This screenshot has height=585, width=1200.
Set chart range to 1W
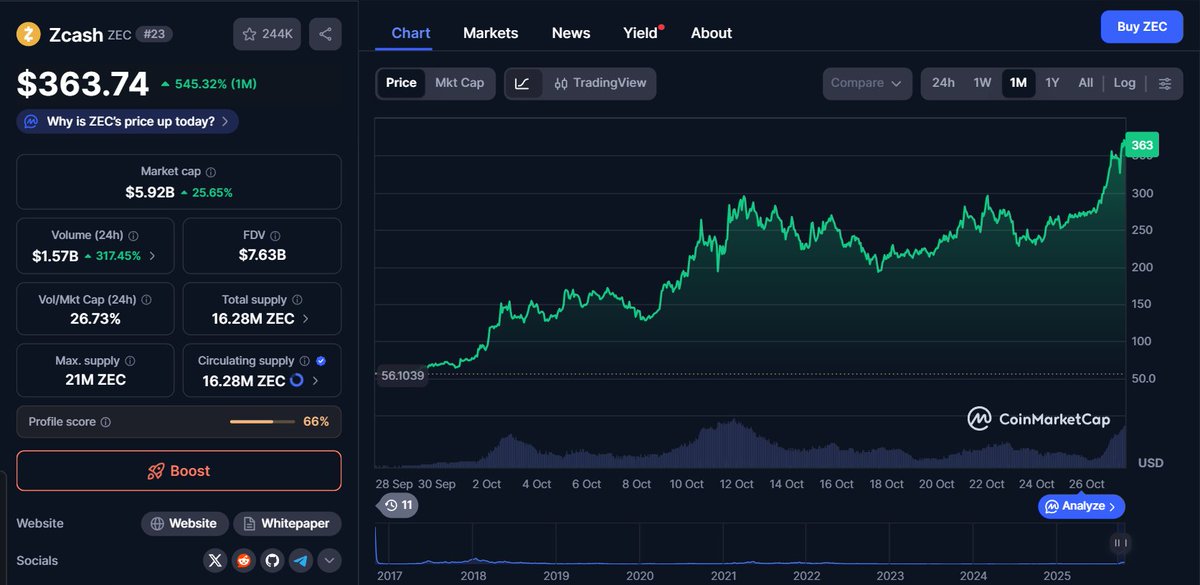tap(982, 83)
